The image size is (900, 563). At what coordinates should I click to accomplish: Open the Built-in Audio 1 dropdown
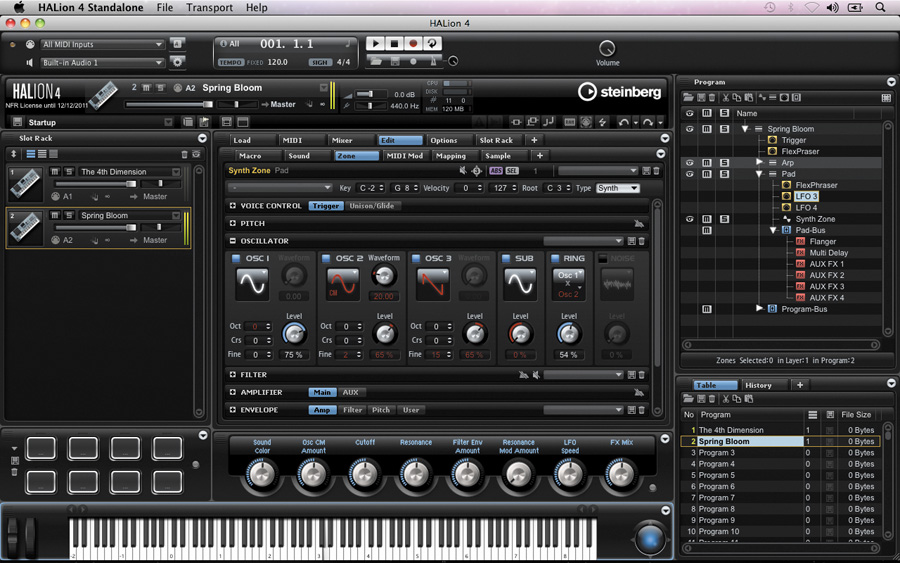(x=102, y=63)
